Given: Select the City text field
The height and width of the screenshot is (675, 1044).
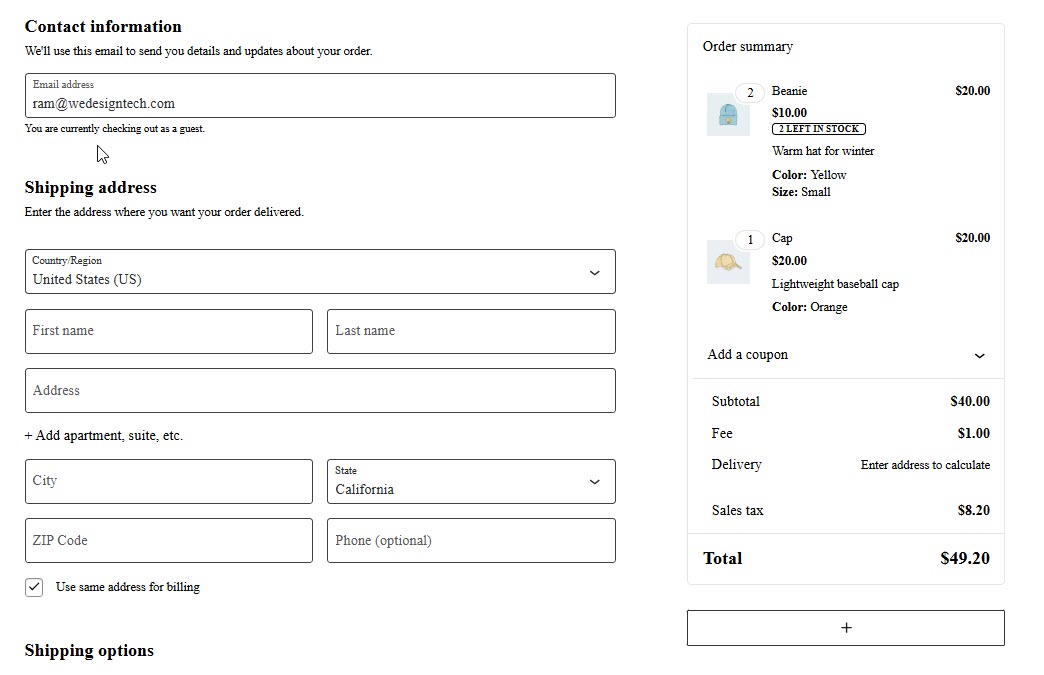Looking at the screenshot, I should pos(169,482).
